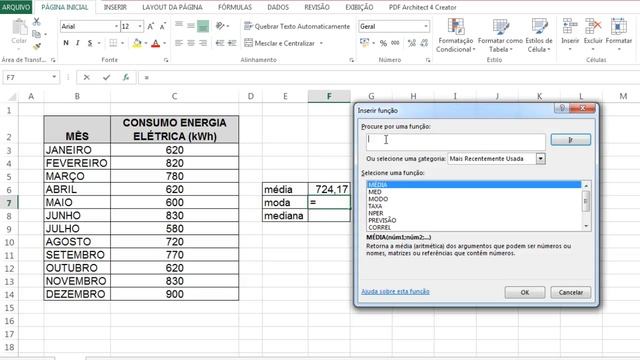Open the ARQUIVO tab
The width and height of the screenshot is (640, 360).
click(x=16, y=7)
